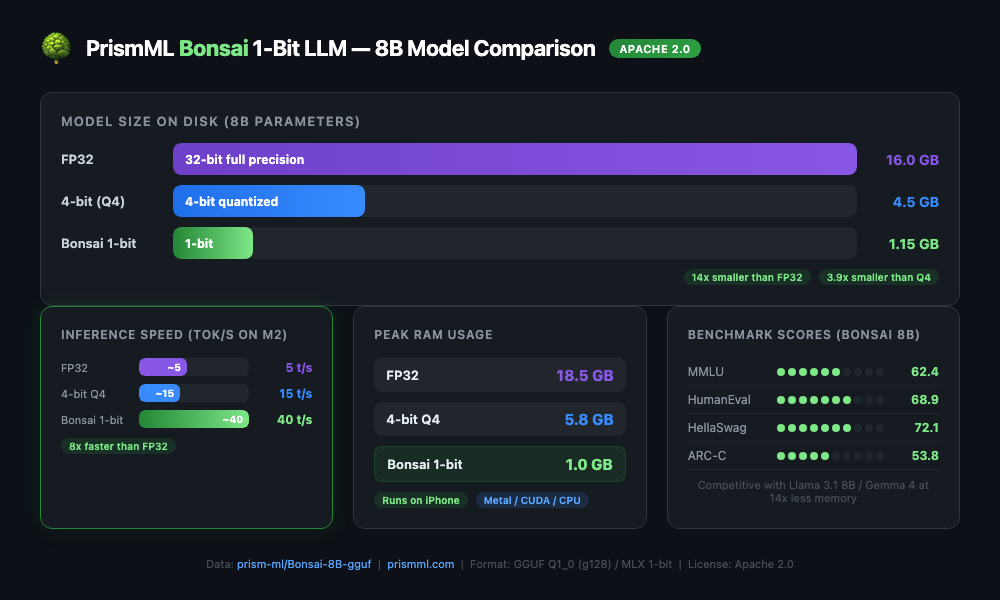
Task: Click the MMLU score 62.4
Action: (x=925, y=372)
